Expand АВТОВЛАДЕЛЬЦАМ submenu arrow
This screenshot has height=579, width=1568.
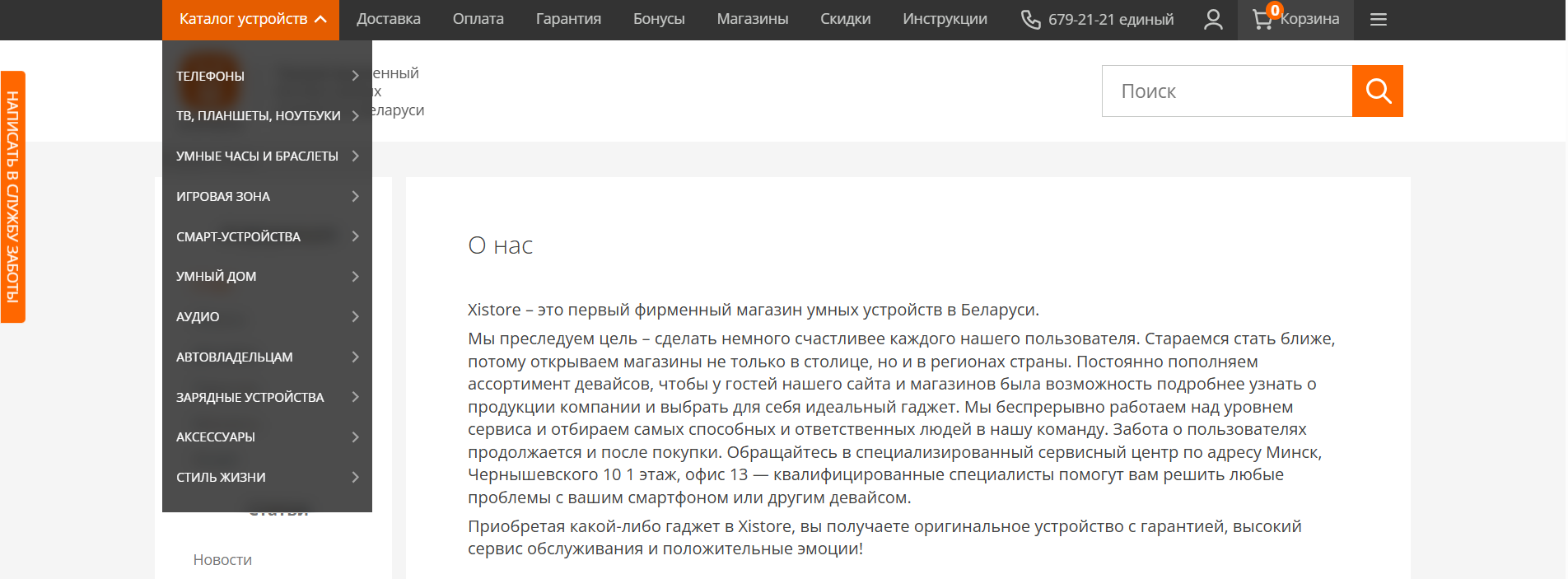click(x=356, y=357)
